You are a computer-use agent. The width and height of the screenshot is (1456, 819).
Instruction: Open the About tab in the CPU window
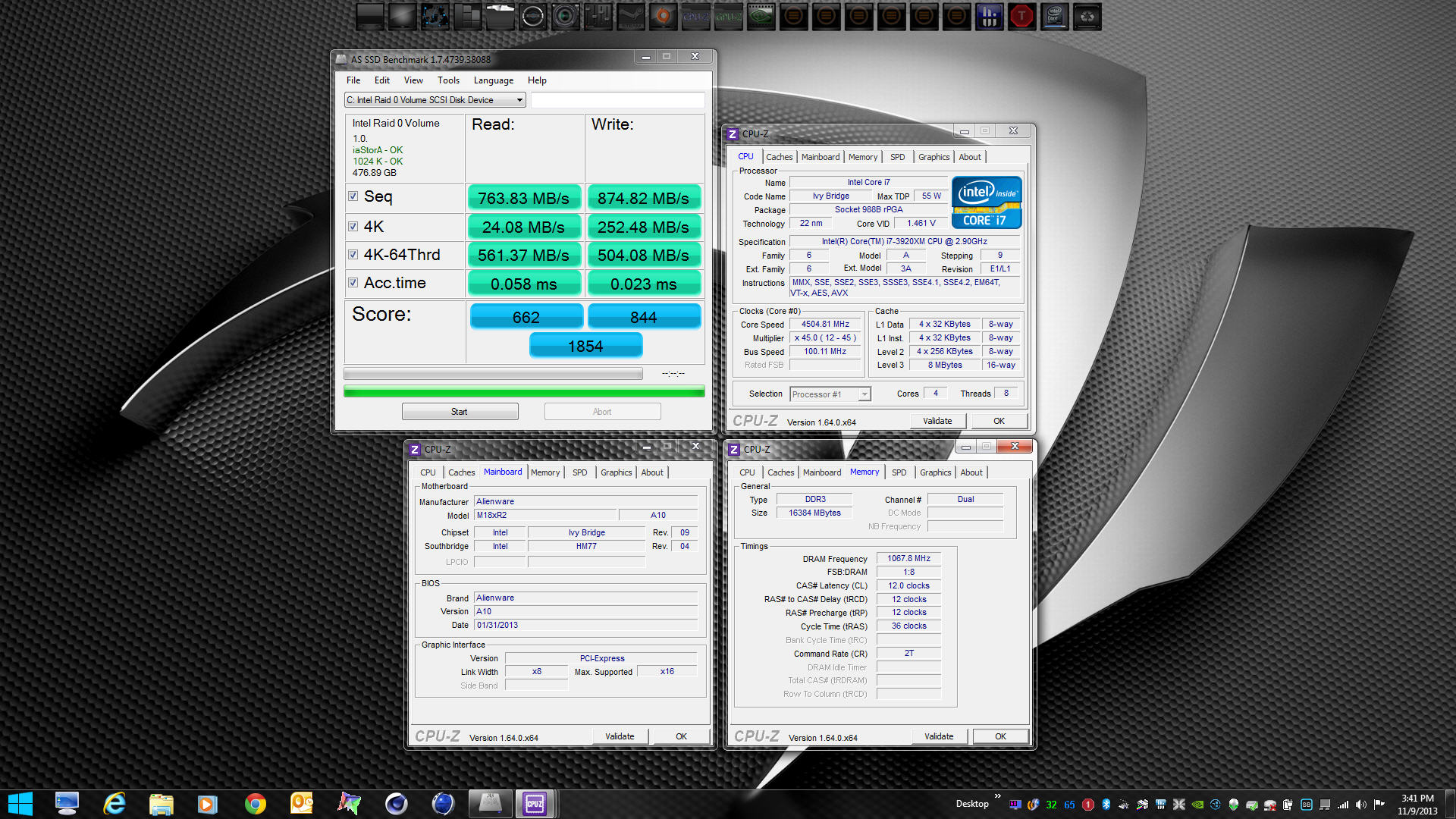pos(969,157)
